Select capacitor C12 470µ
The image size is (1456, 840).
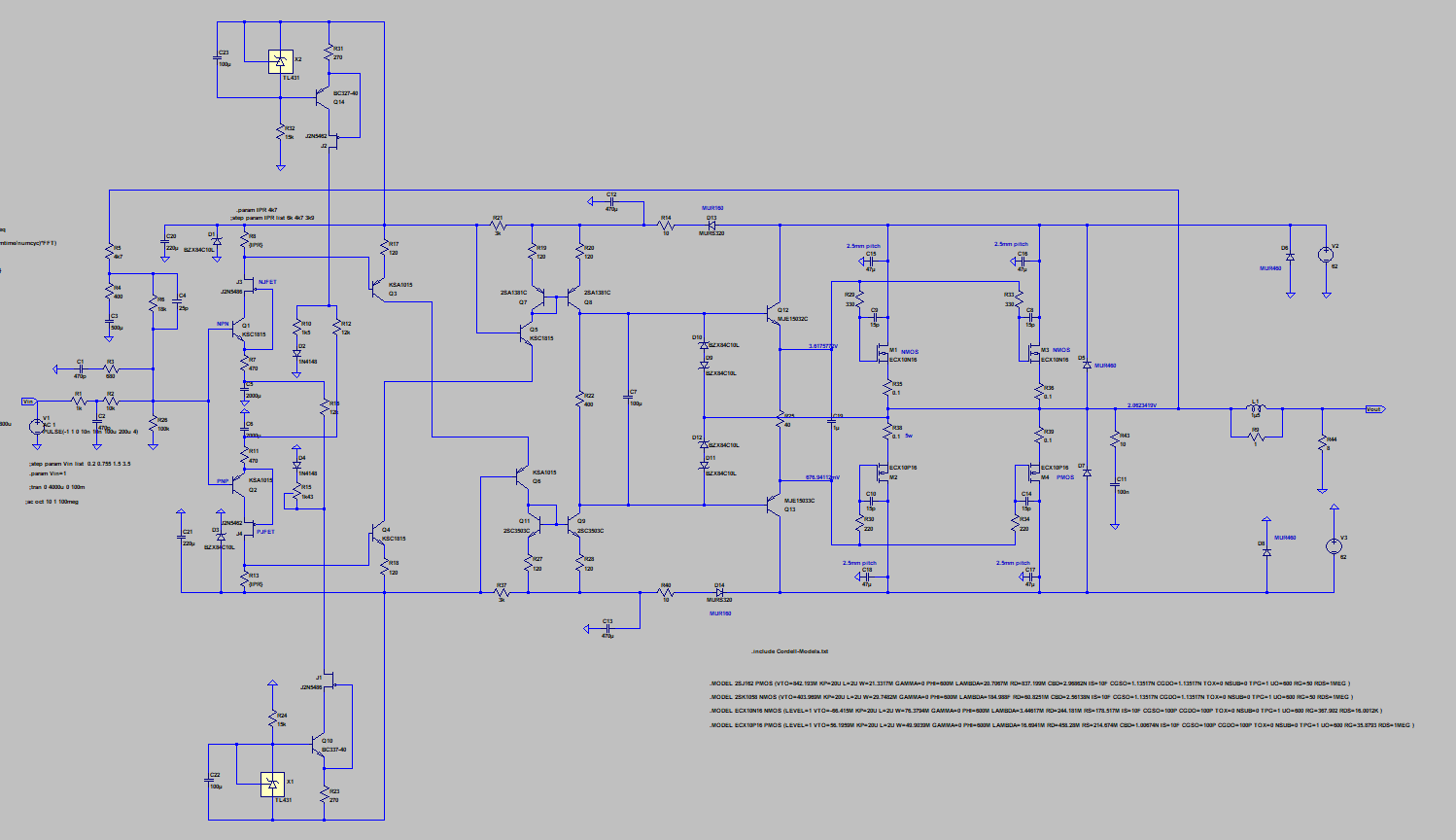(x=611, y=201)
